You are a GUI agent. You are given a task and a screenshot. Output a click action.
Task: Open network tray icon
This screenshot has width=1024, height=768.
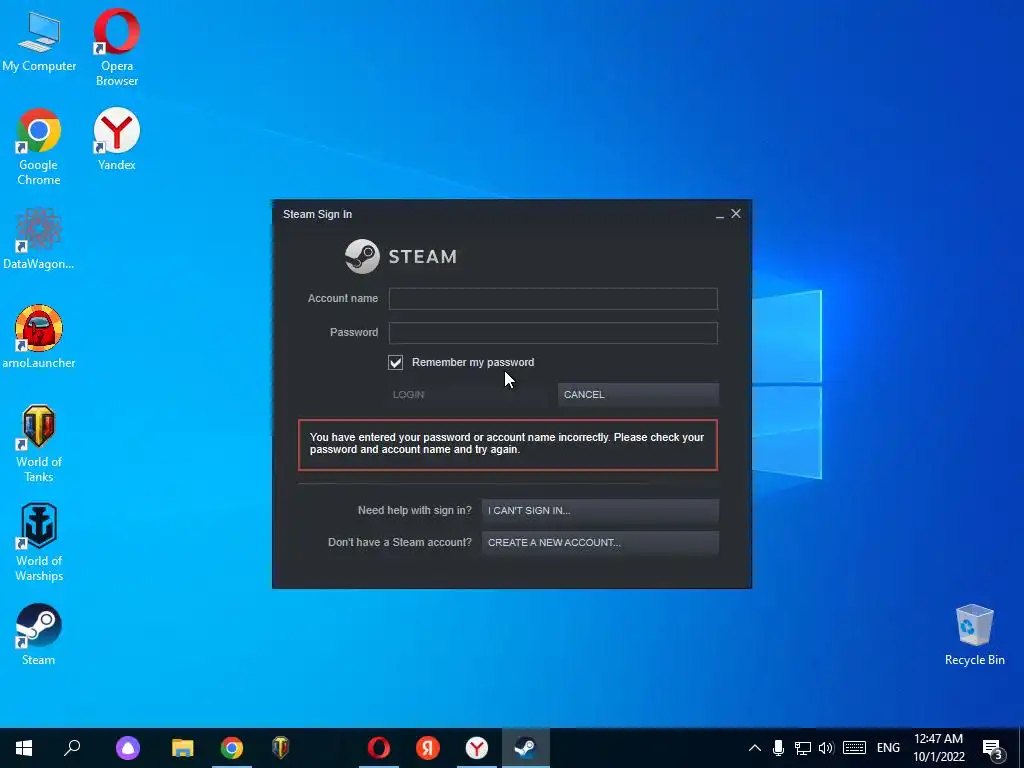pyautogui.click(x=803, y=748)
